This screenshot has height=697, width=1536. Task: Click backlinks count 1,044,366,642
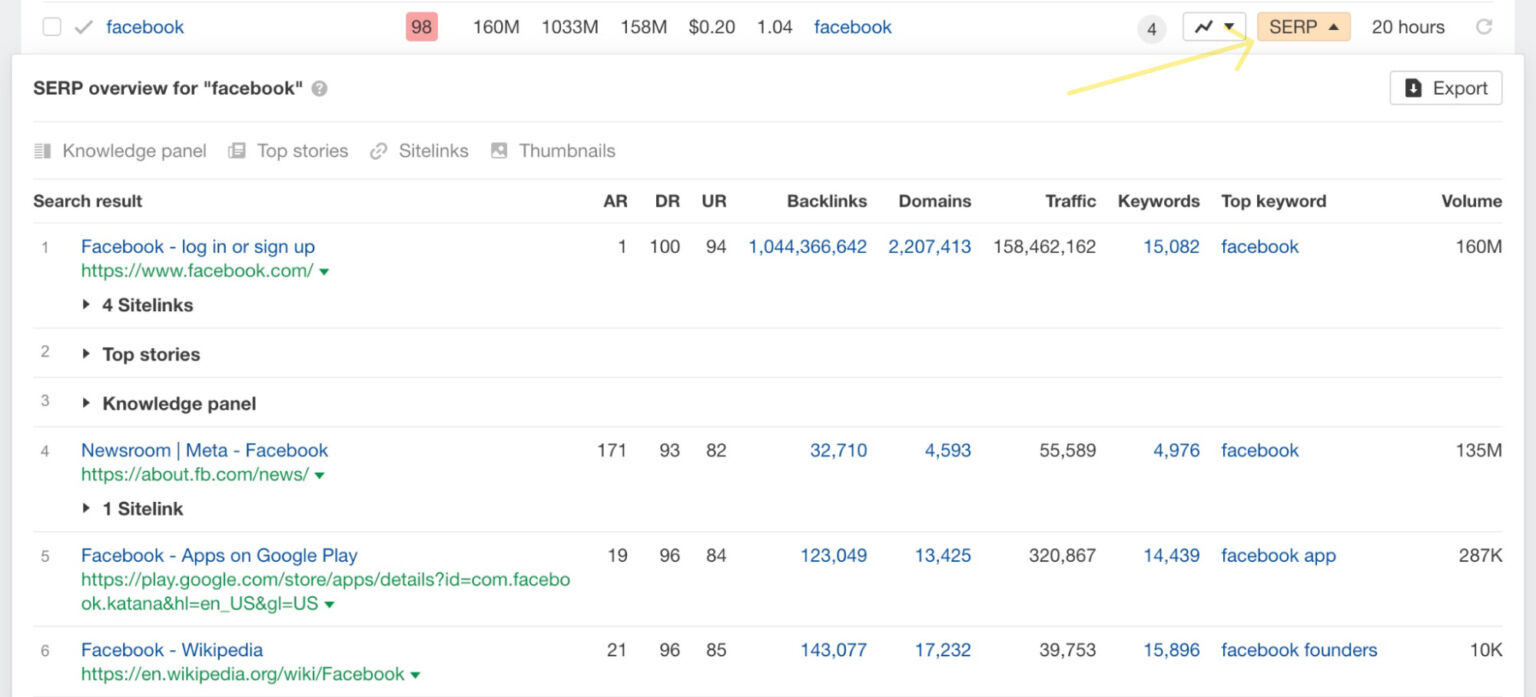(x=807, y=247)
